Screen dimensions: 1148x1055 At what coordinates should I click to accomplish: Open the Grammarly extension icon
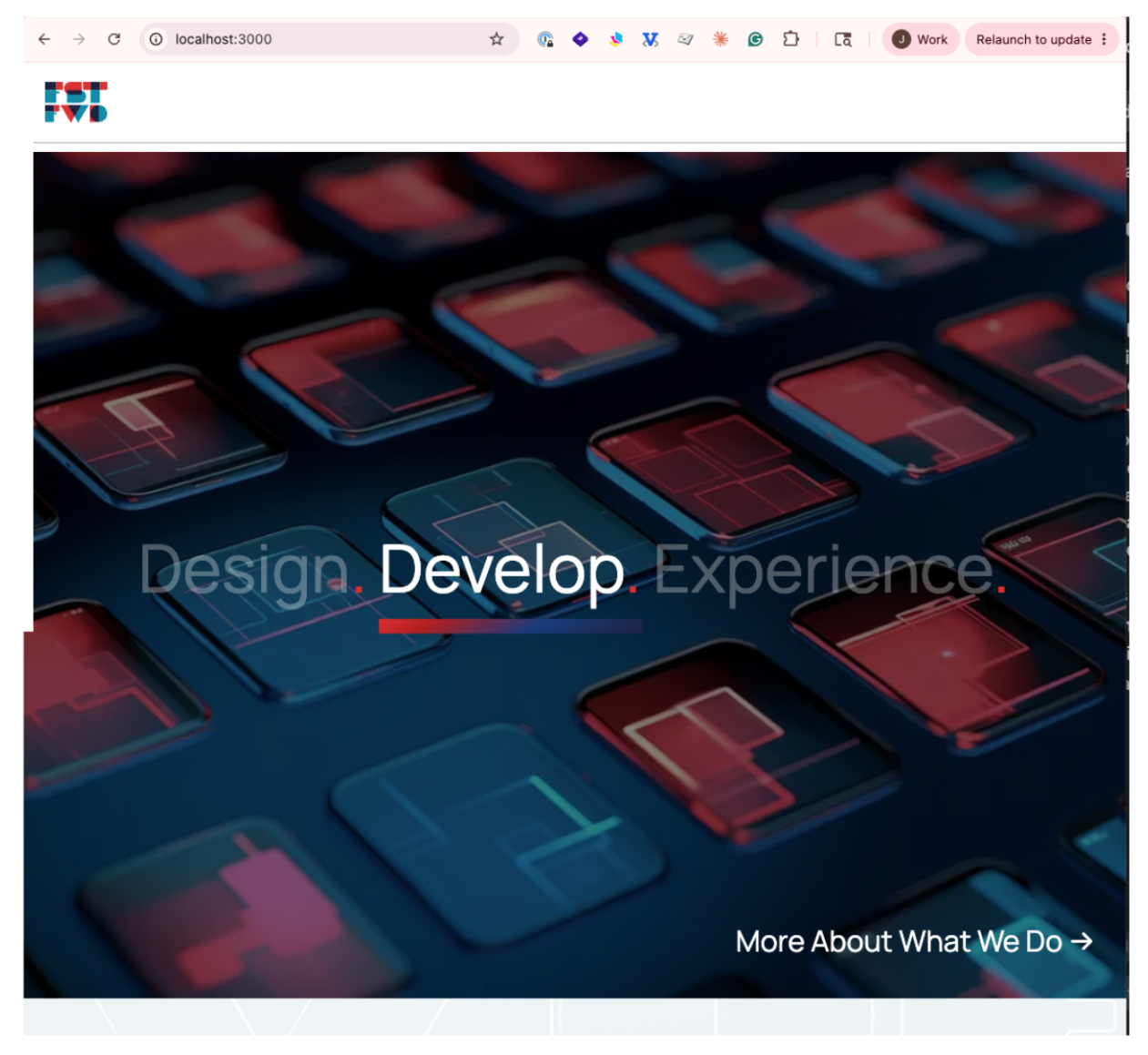[x=756, y=39]
